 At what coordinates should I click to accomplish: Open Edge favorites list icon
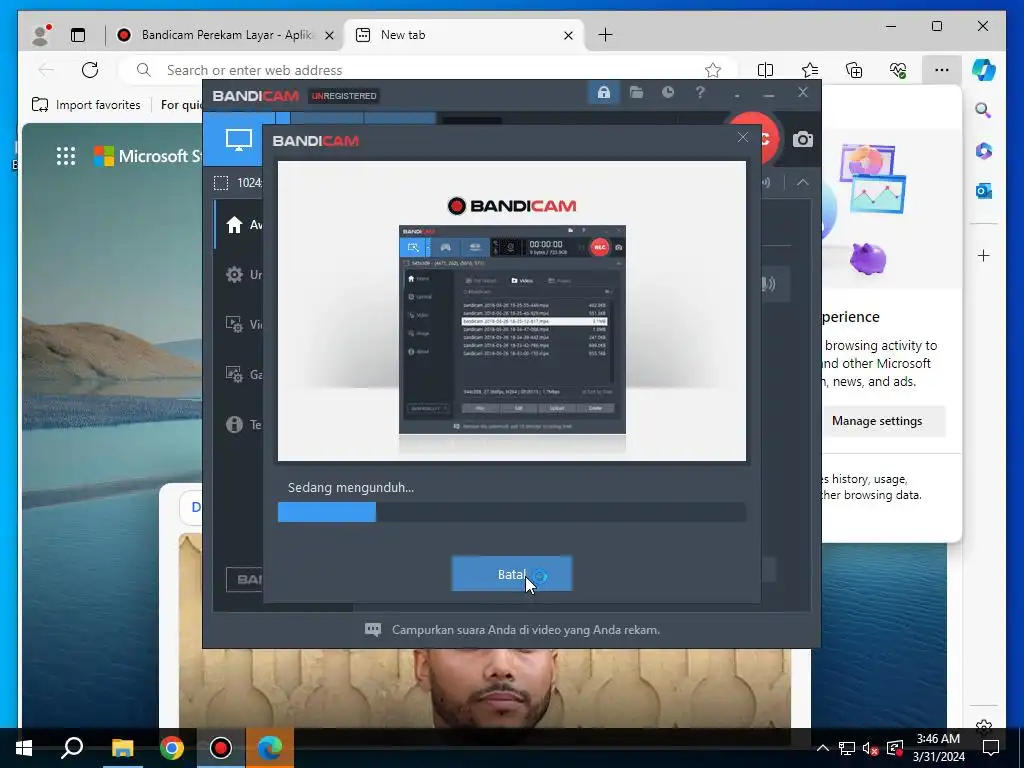click(x=810, y=70)
